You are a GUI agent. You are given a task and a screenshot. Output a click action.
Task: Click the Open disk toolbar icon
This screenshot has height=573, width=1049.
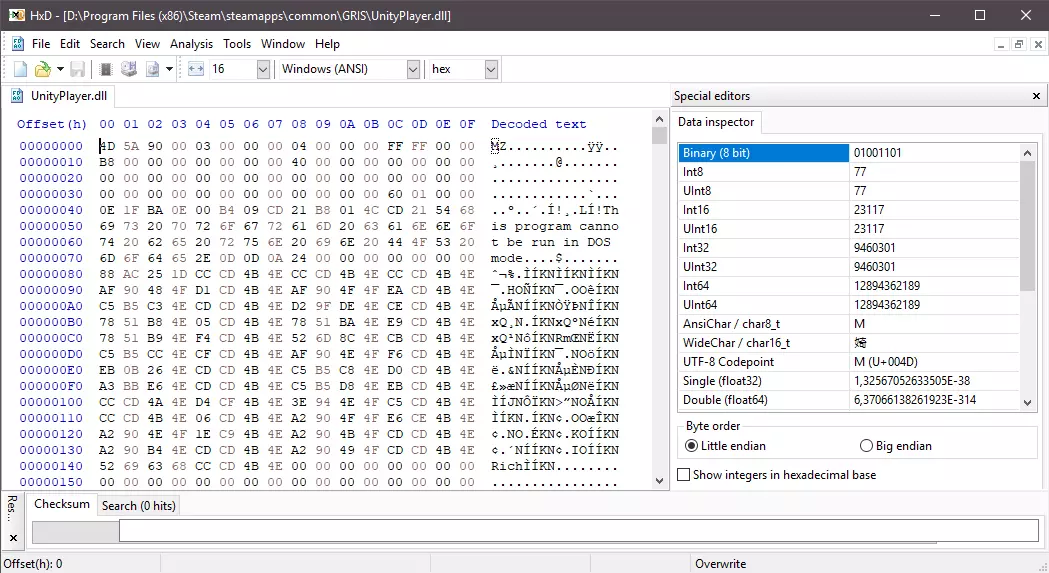click(x=128, y=69)
